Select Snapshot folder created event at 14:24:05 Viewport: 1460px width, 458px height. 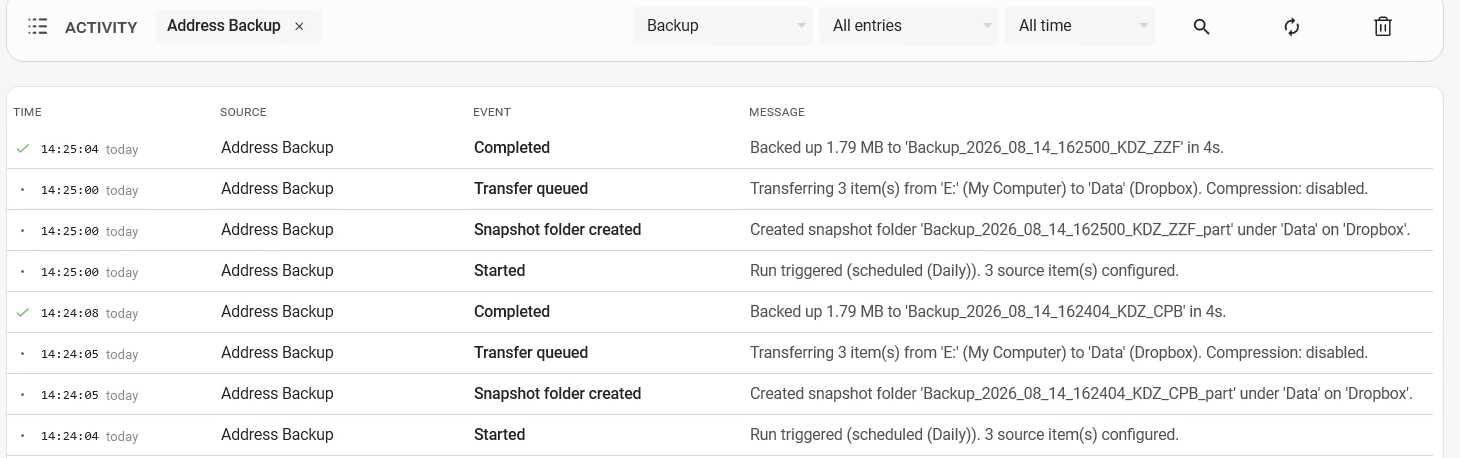pyautogui.click(x=558, y=394)
